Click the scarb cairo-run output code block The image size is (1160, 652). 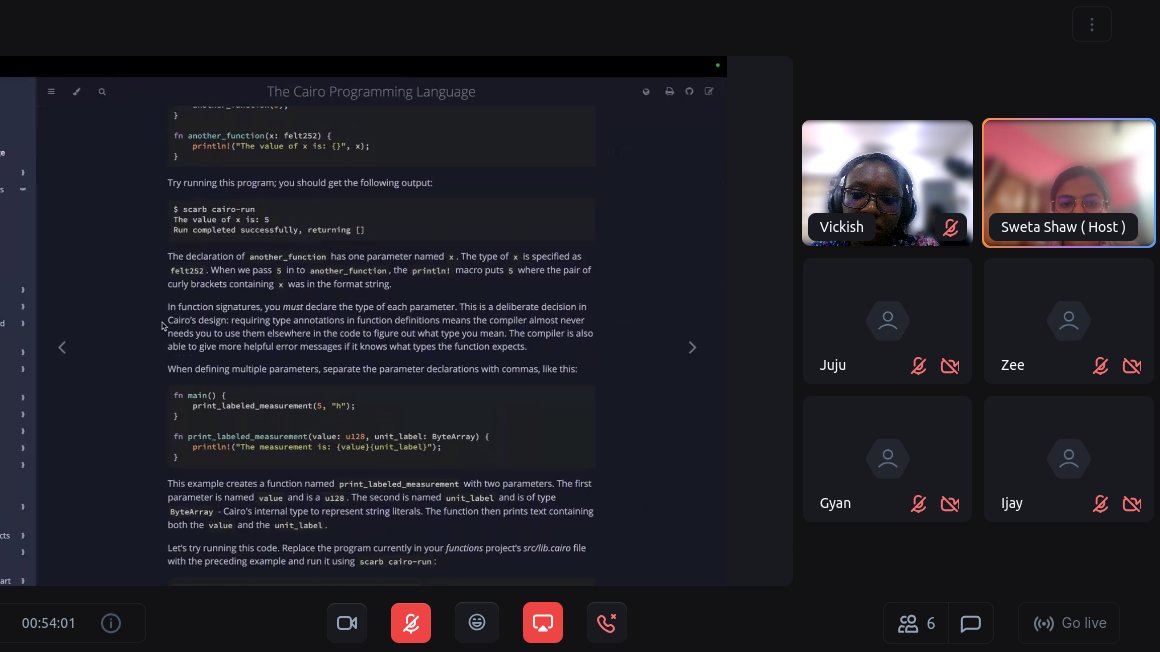click(x=382, y=220)
